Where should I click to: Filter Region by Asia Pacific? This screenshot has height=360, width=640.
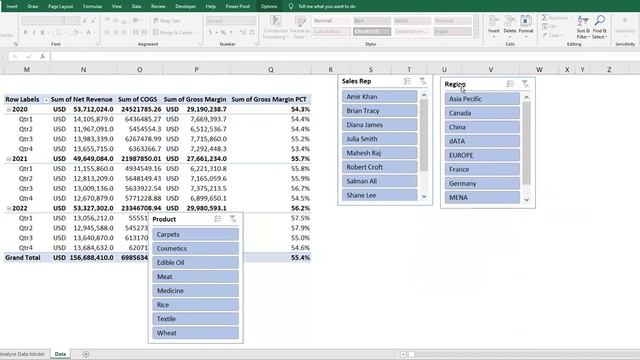[x=482, y=99]
